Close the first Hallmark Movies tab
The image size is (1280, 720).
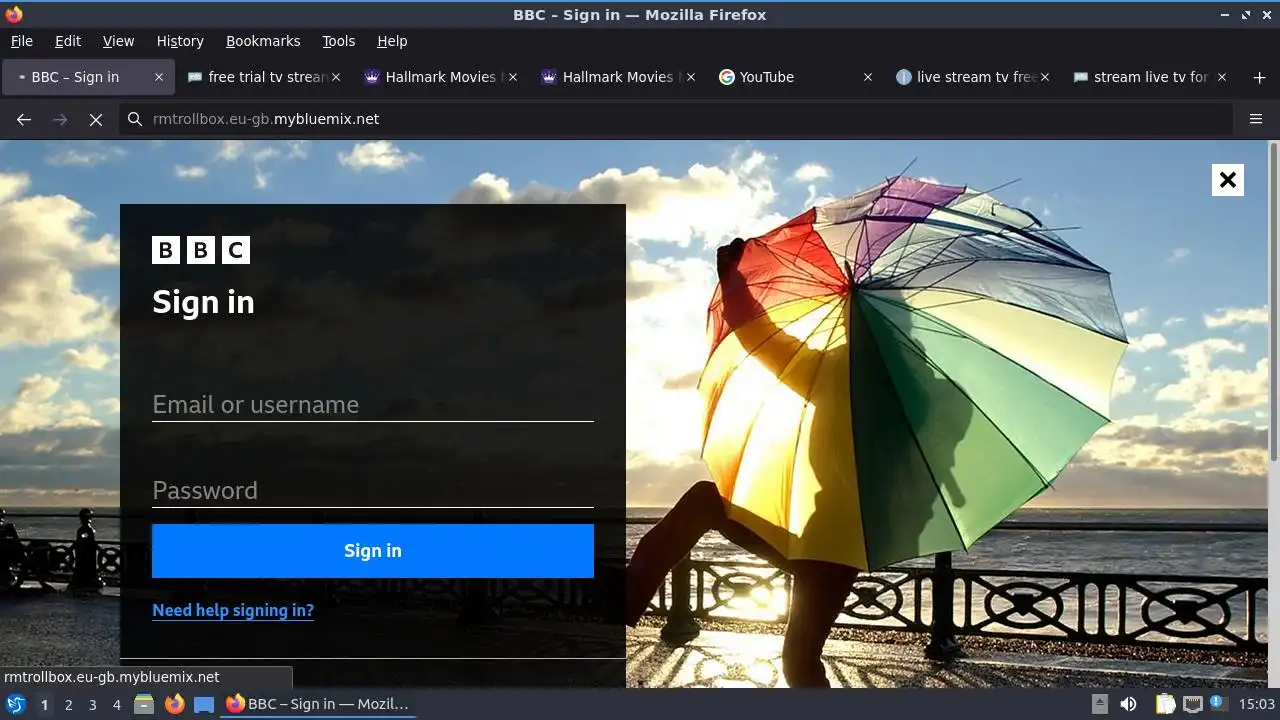pyautogui.click(x=513, y=77)
